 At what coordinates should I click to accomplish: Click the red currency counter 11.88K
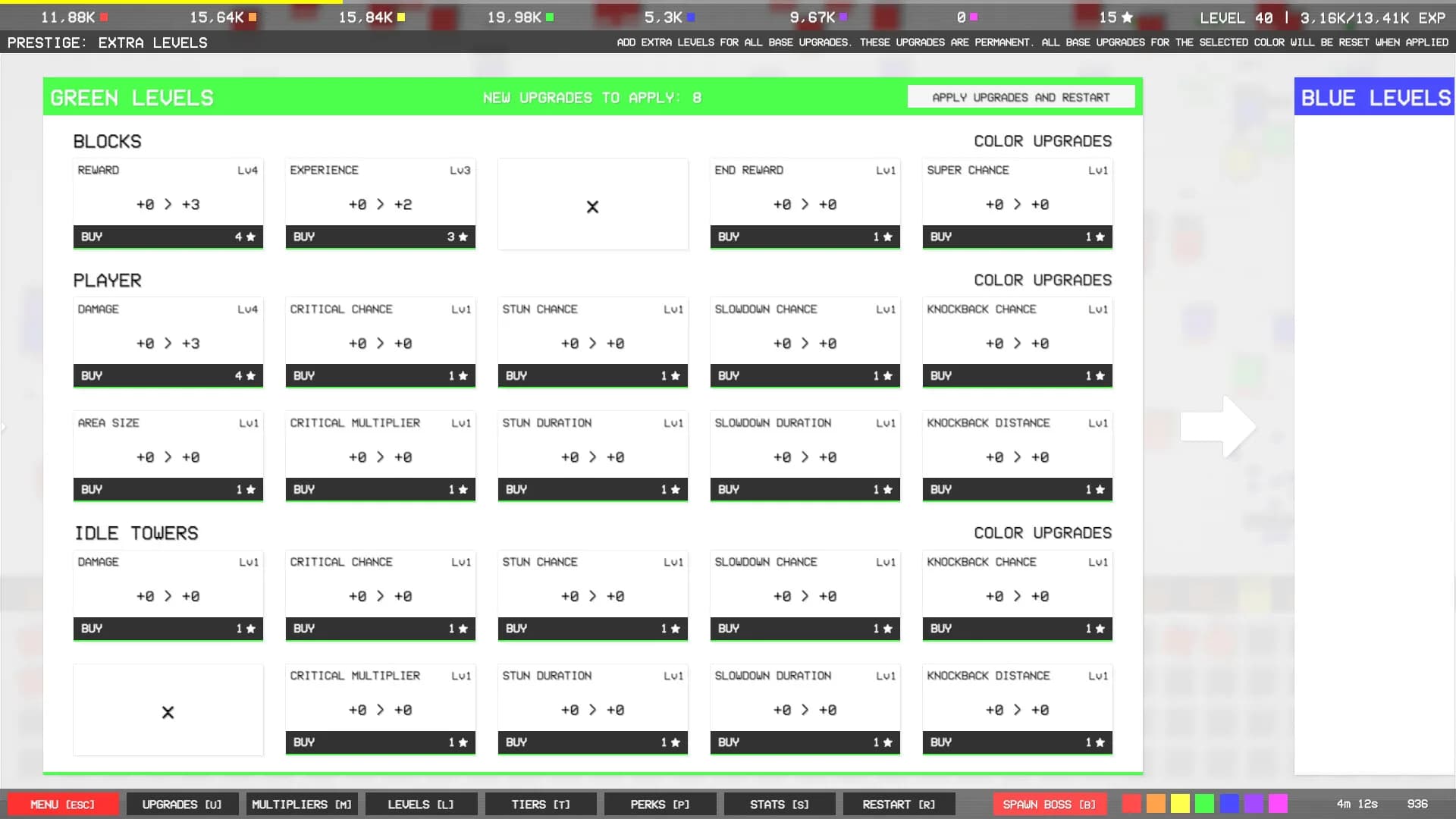tap(74, 17)
